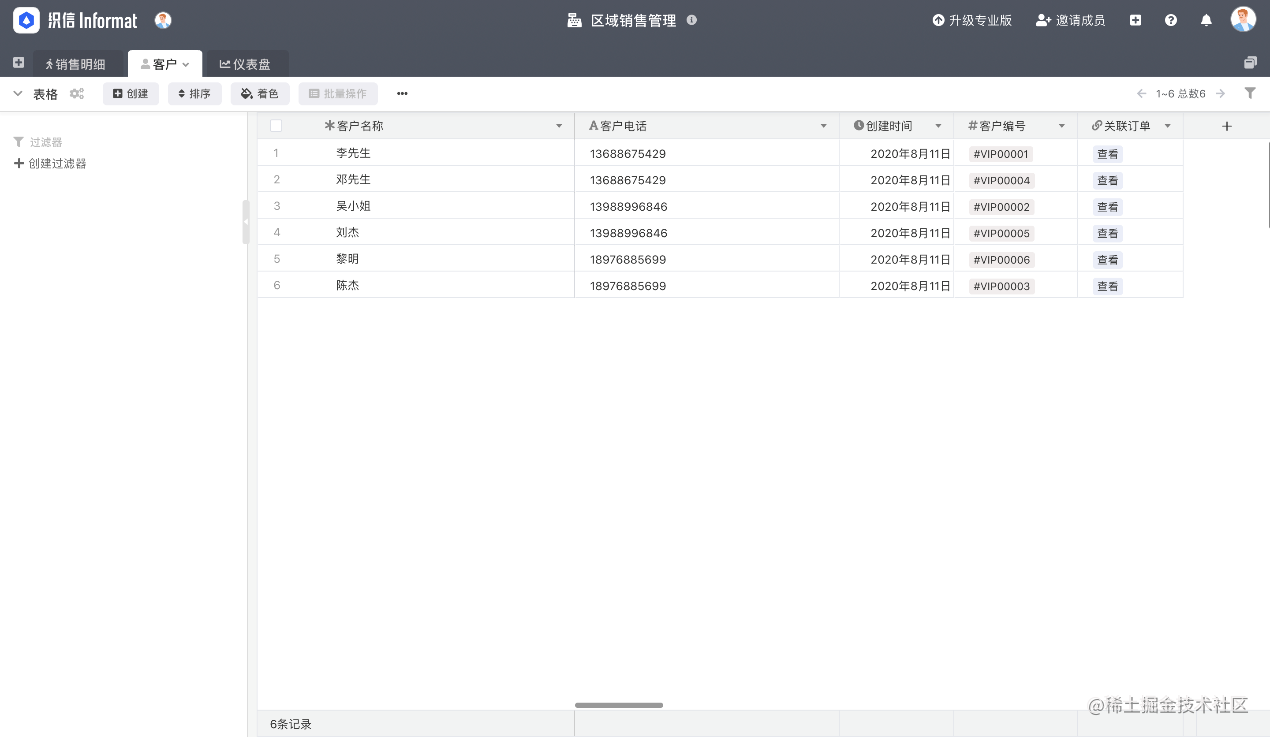
Task: Click the plus square icon in top bar
Action: click(1135, 20)
